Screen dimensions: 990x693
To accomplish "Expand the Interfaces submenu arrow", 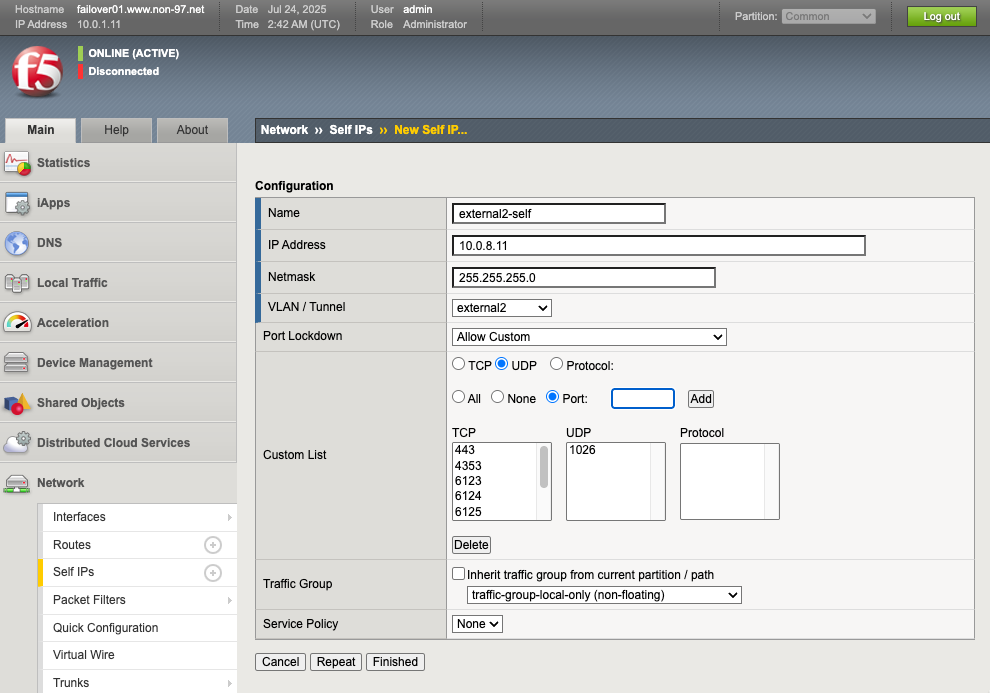I will 229,518.
